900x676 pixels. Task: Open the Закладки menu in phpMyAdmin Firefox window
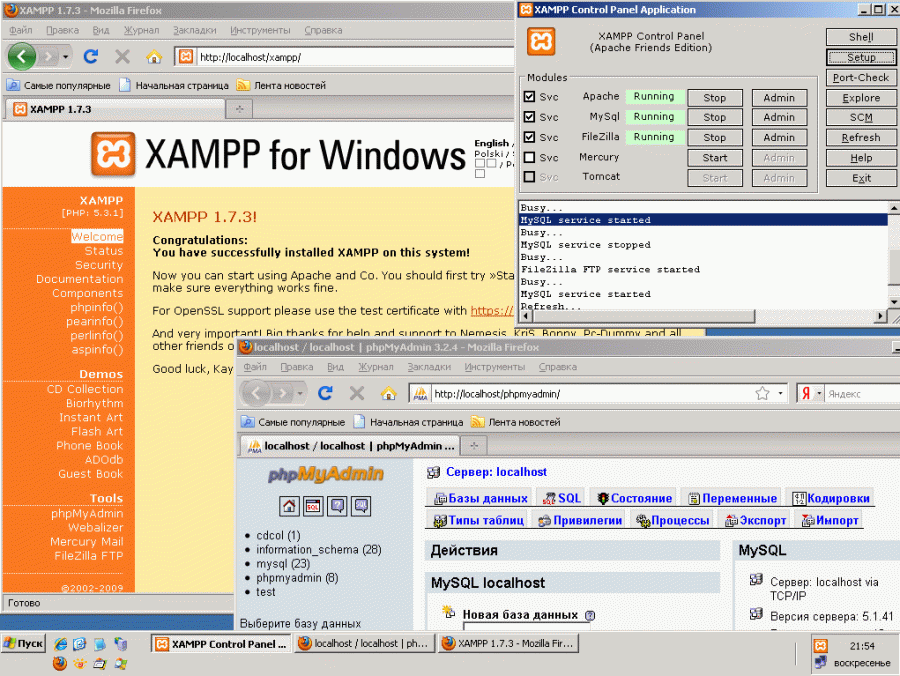click(429, 367)
